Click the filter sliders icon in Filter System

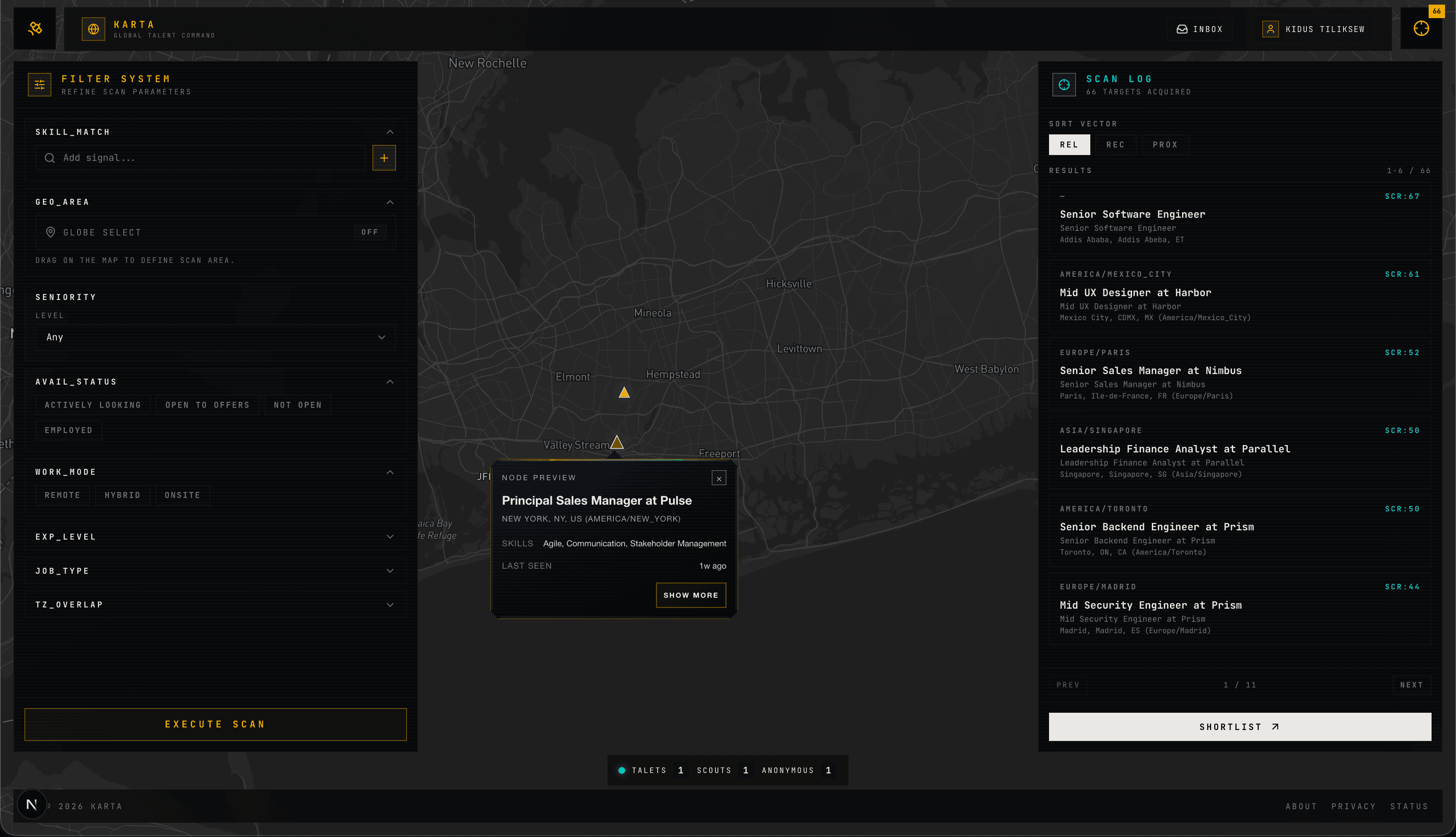point(39,84)
